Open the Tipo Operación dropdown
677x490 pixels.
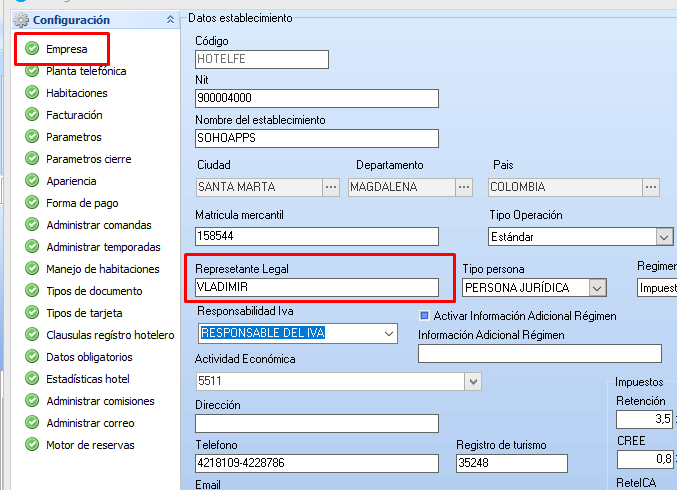pos(664,237)
